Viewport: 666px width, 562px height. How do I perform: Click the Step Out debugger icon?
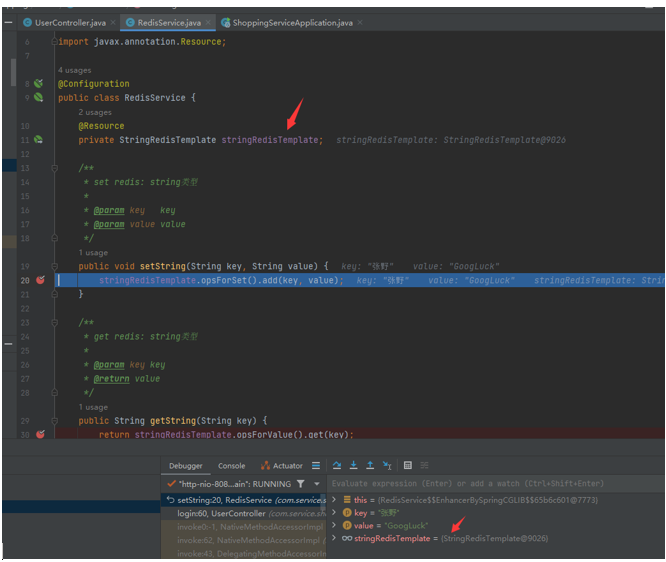tap(370, 465)
